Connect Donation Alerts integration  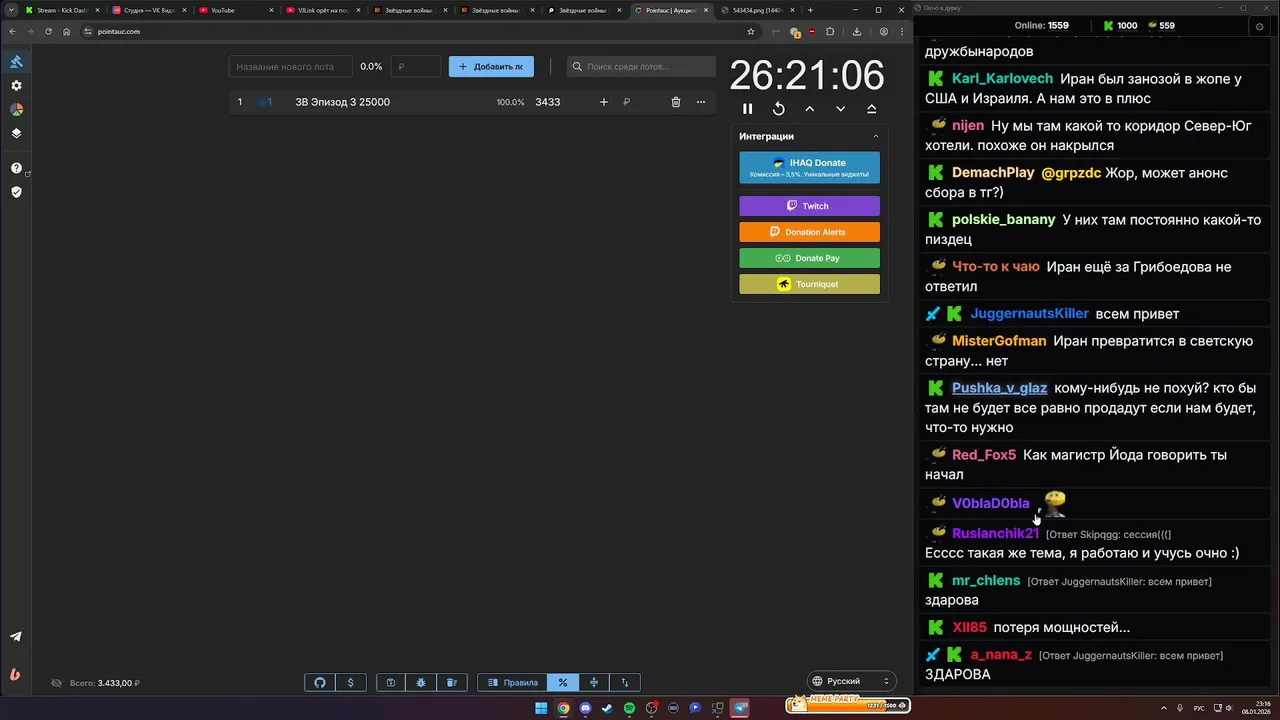[x=809, y=232]
